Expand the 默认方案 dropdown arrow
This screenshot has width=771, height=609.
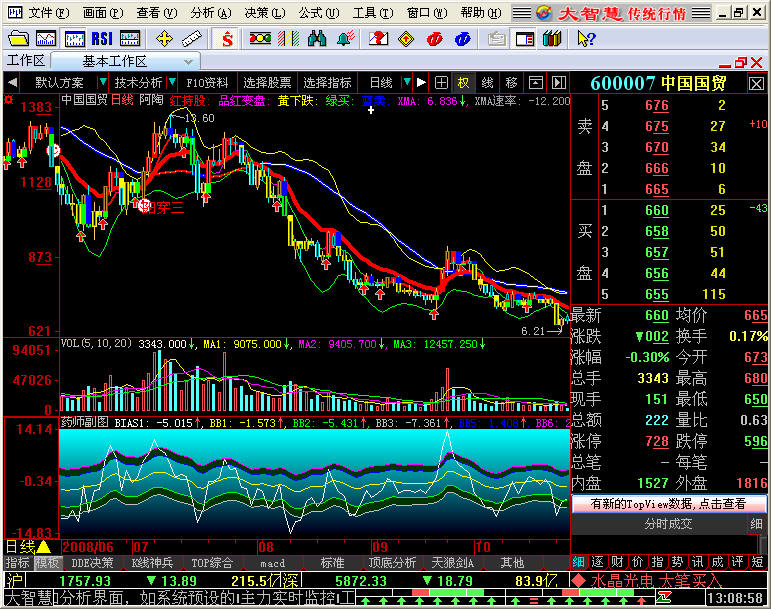click(102, 83)
